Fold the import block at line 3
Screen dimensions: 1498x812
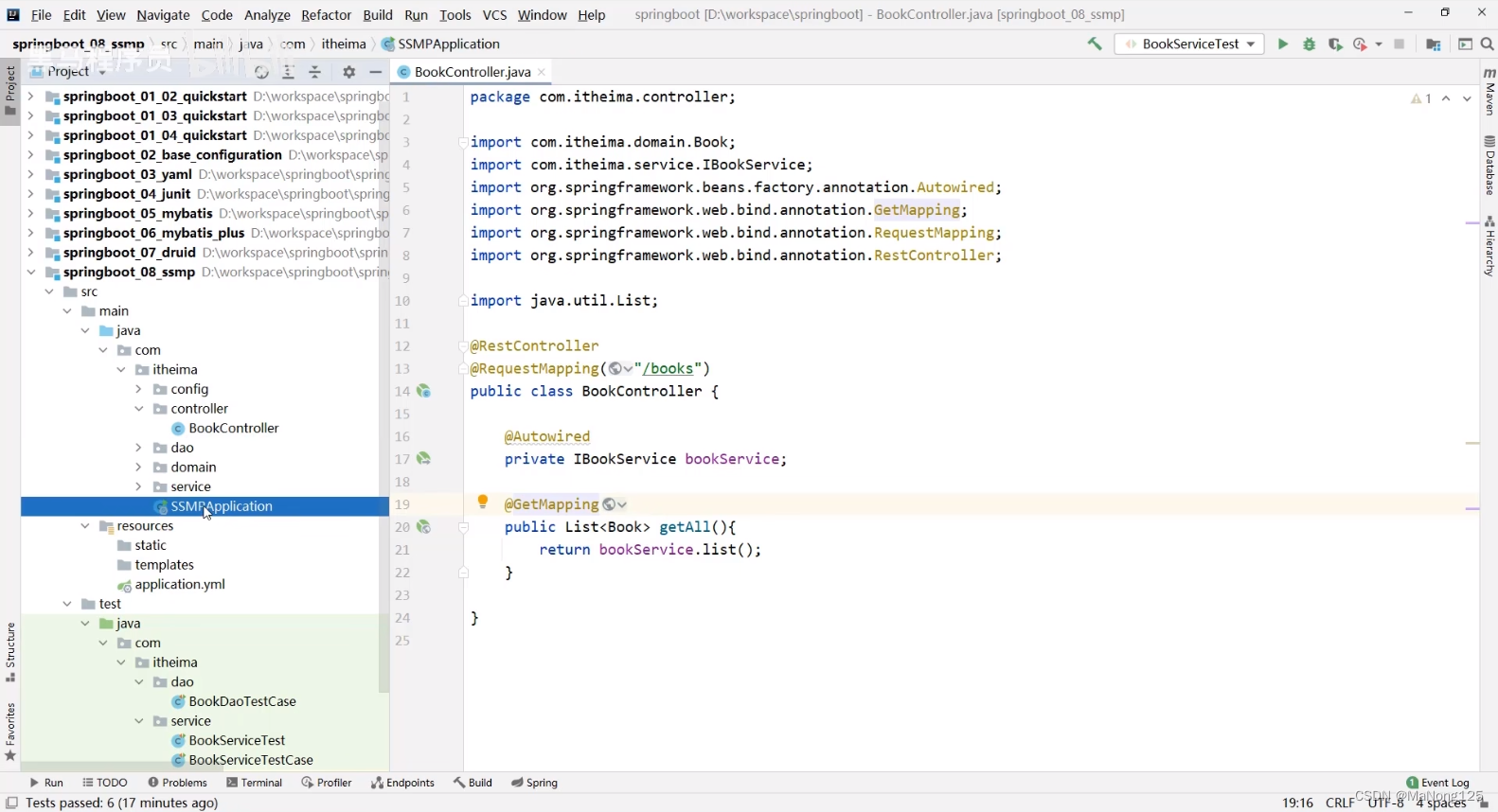point(463,142)
